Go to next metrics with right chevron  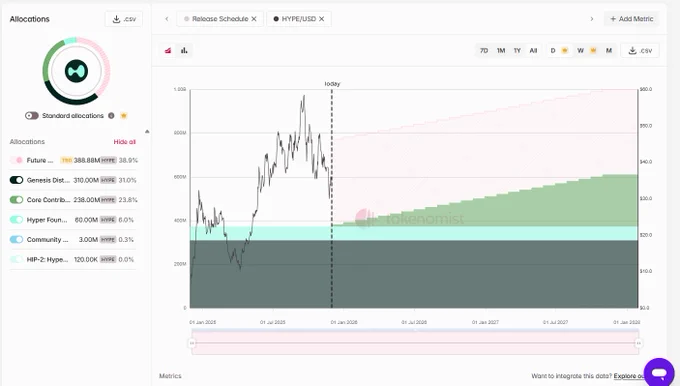click(592, 19)
